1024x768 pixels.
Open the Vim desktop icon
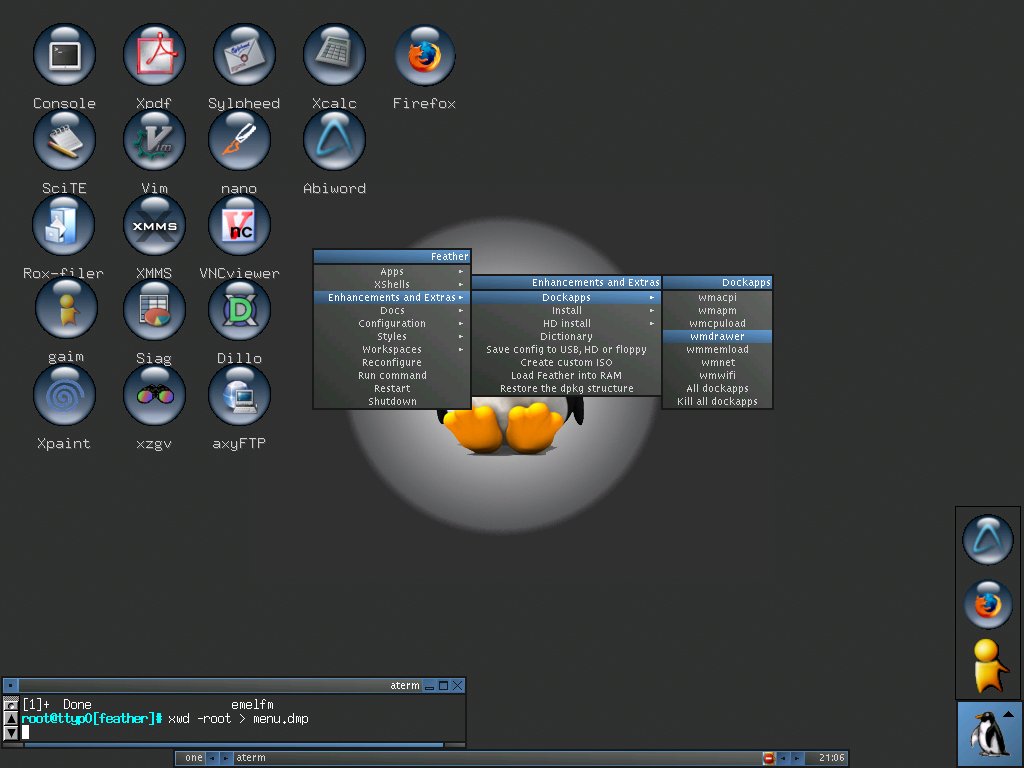click(x=154, y=140)
